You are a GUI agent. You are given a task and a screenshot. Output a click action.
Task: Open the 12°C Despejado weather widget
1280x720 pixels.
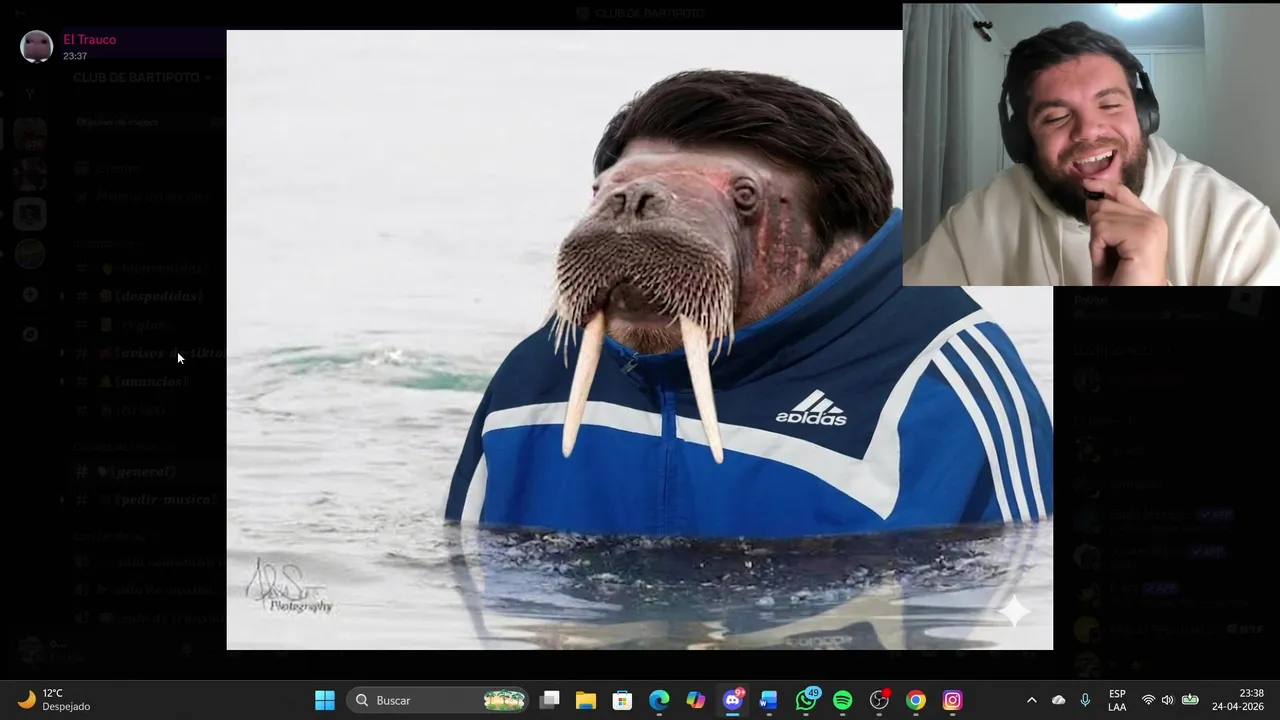(x=55, y=700)
